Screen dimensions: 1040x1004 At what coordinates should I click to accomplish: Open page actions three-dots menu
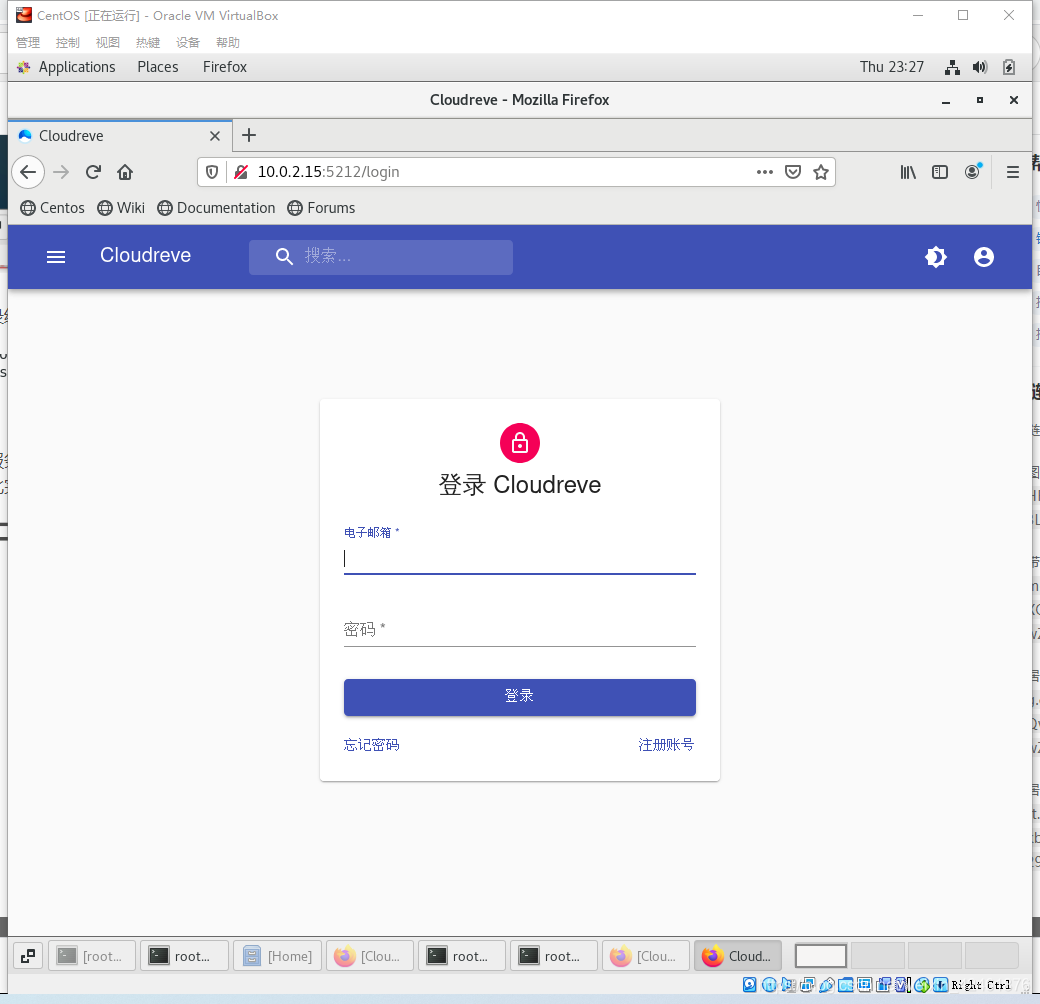(765, 172)
